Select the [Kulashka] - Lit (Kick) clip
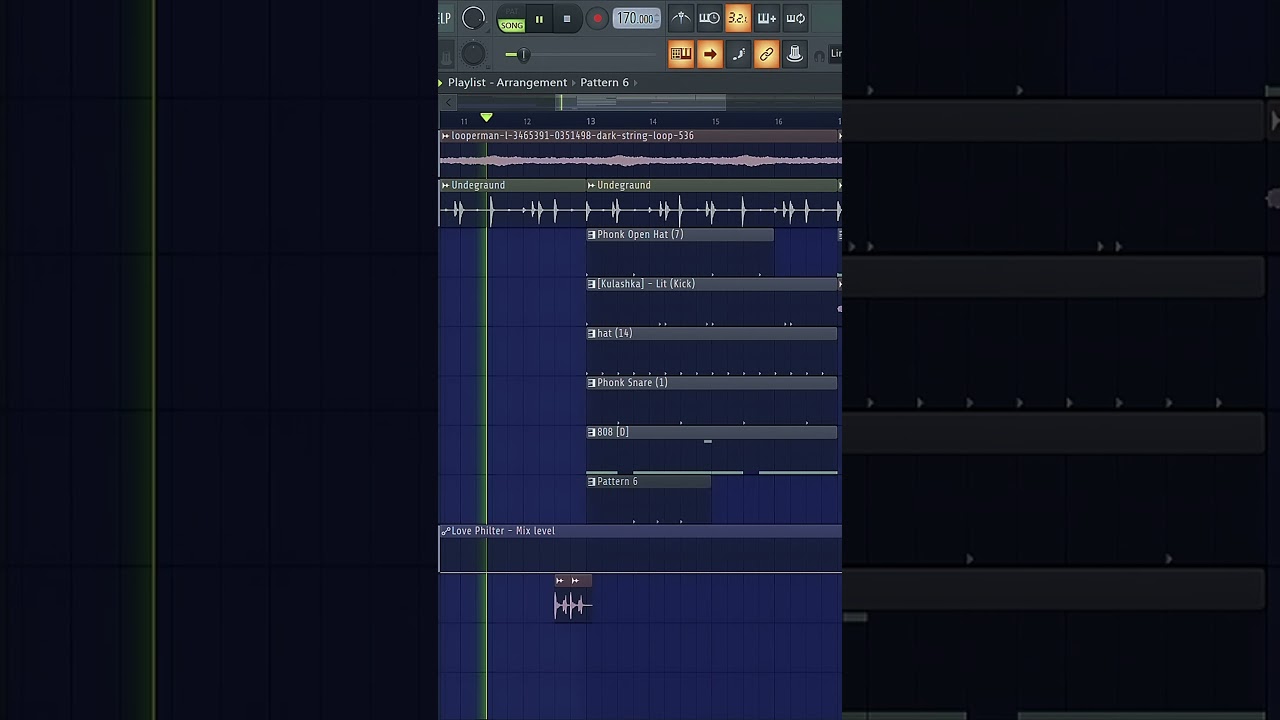 (x=713, y=301)
